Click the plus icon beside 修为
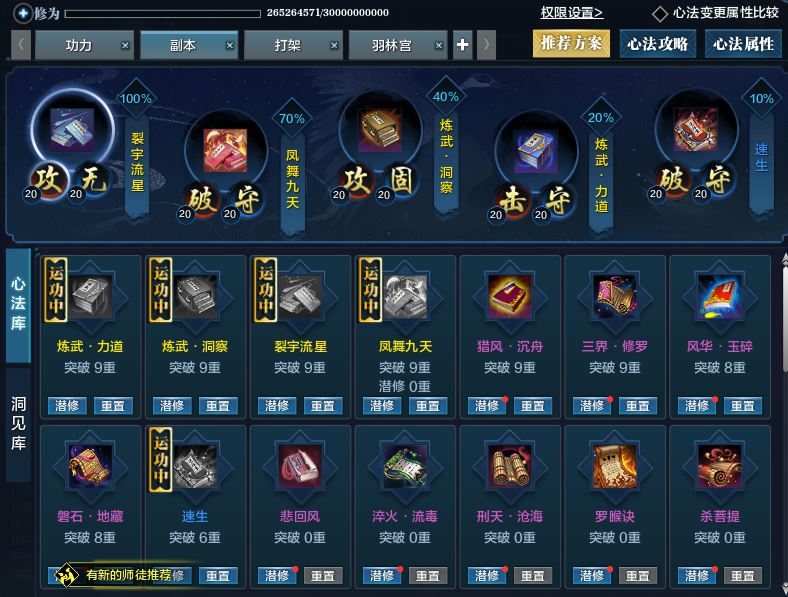 (x=23, y=13)
